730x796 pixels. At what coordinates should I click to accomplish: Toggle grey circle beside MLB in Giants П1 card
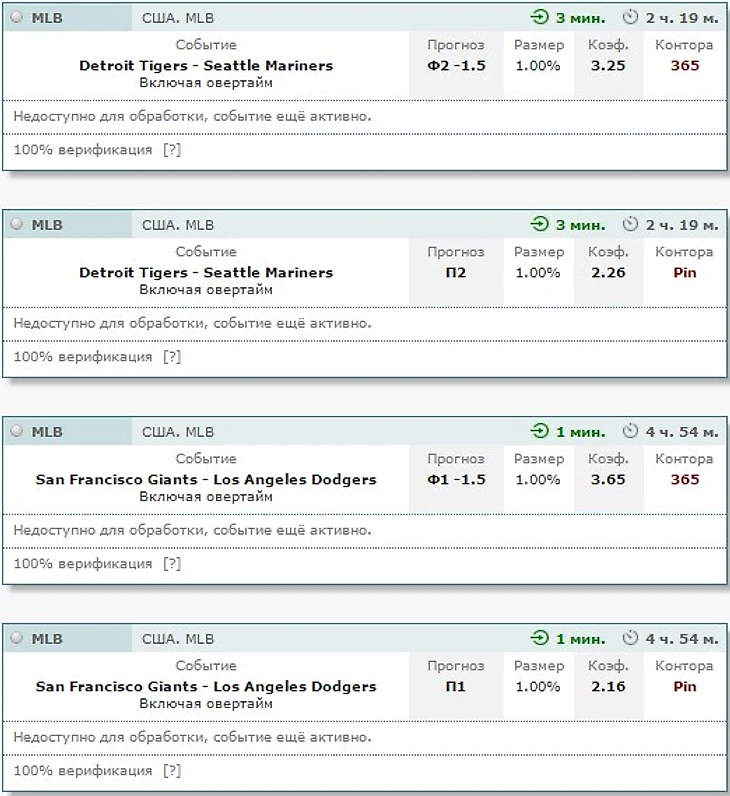[16, 639]
